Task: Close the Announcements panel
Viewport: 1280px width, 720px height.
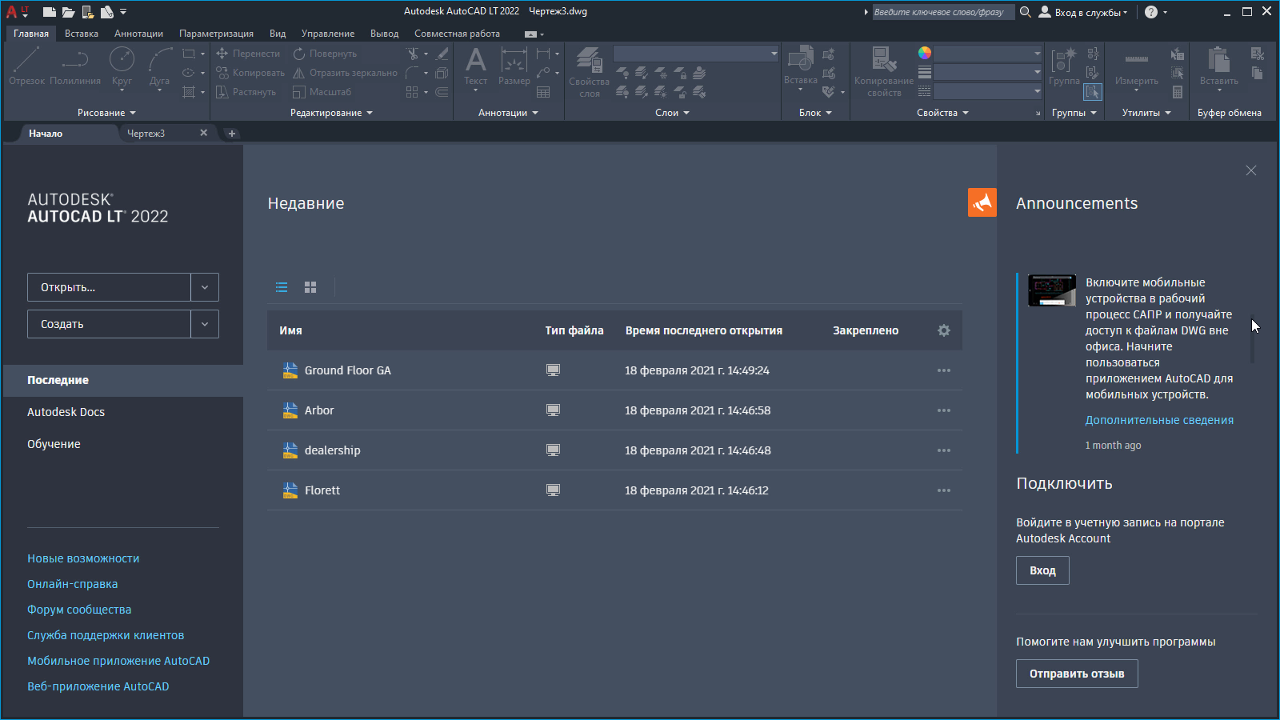Action: click(x=1251, y=171)
